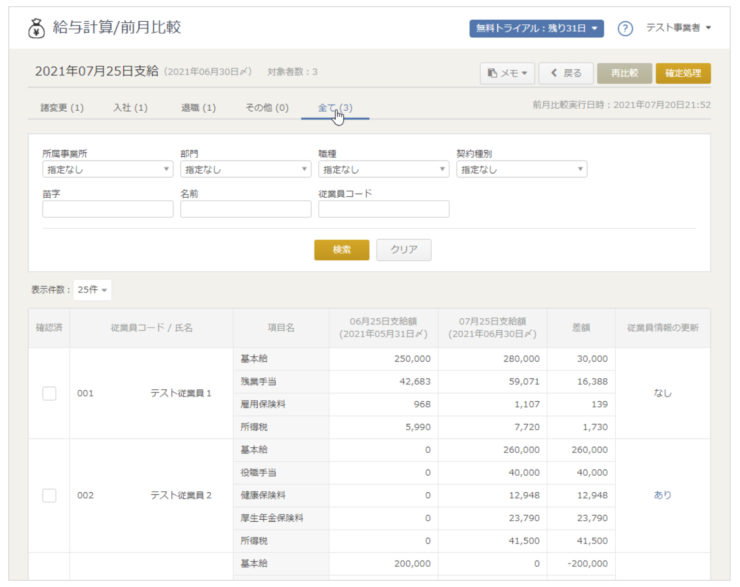This screenshot has width=740, height=587.
Task: Click the 59,071 残業手当 value
Action: [524, 381]
